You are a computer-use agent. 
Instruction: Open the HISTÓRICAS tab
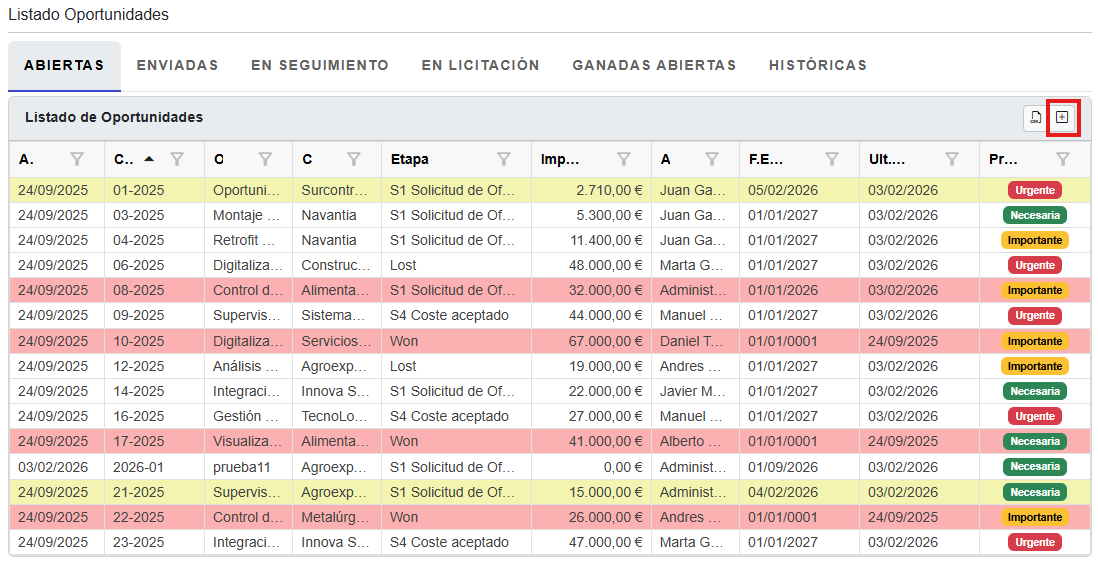click(x=817, y=65)
